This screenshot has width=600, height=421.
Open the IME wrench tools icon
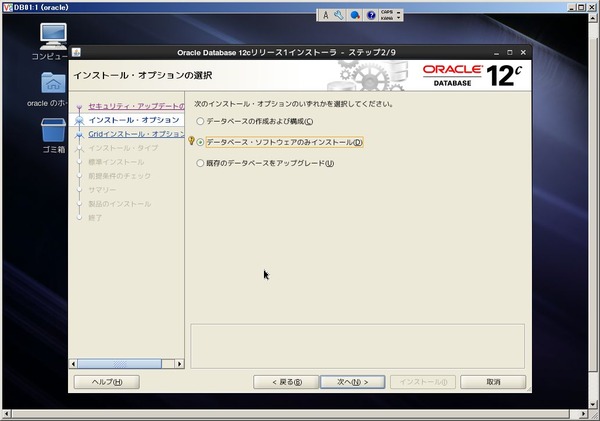click(x=339, y=15)
